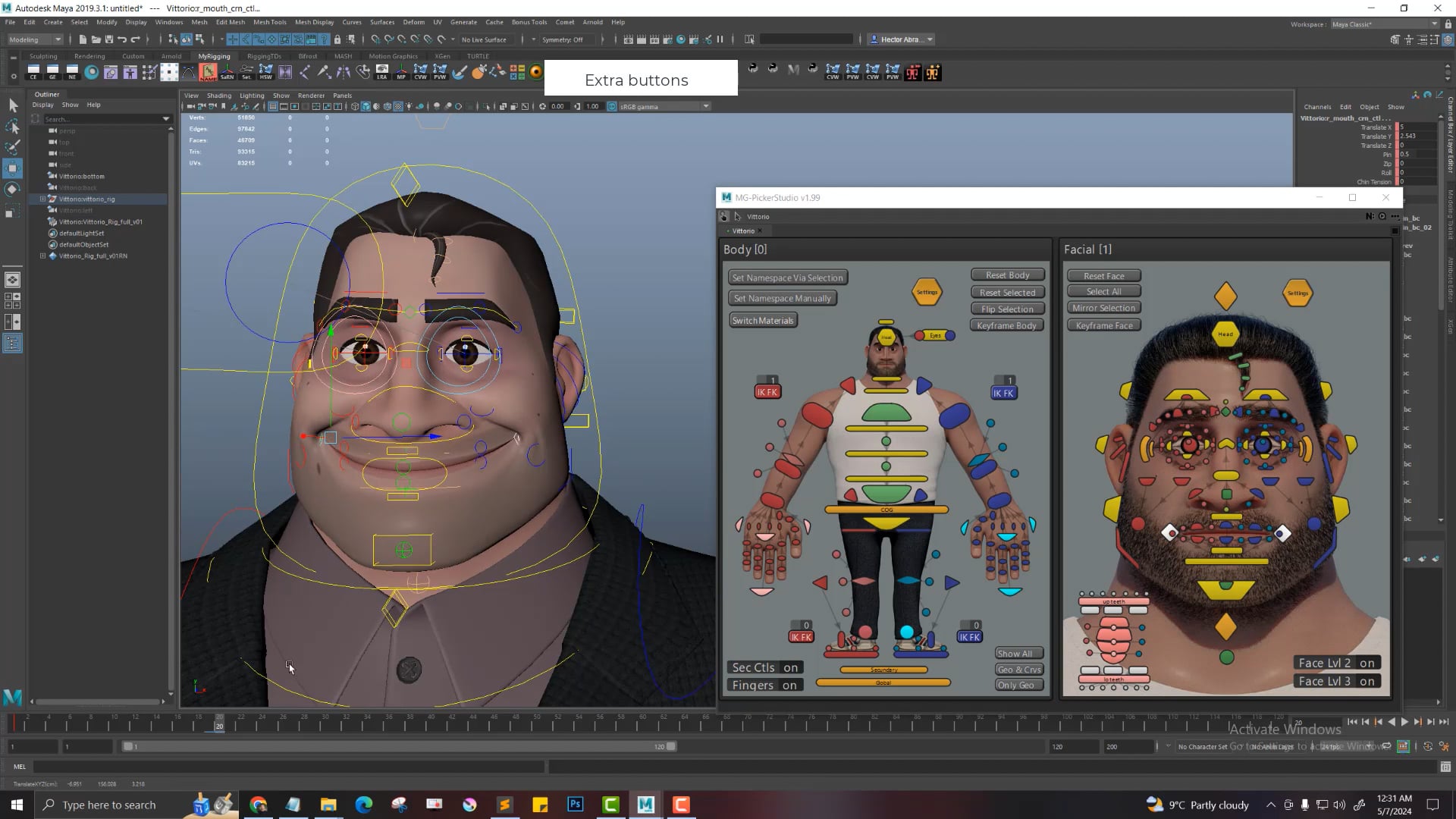Select the arrow Select tool in toolbox
The image size is (1456, 819).
[13, 105]
